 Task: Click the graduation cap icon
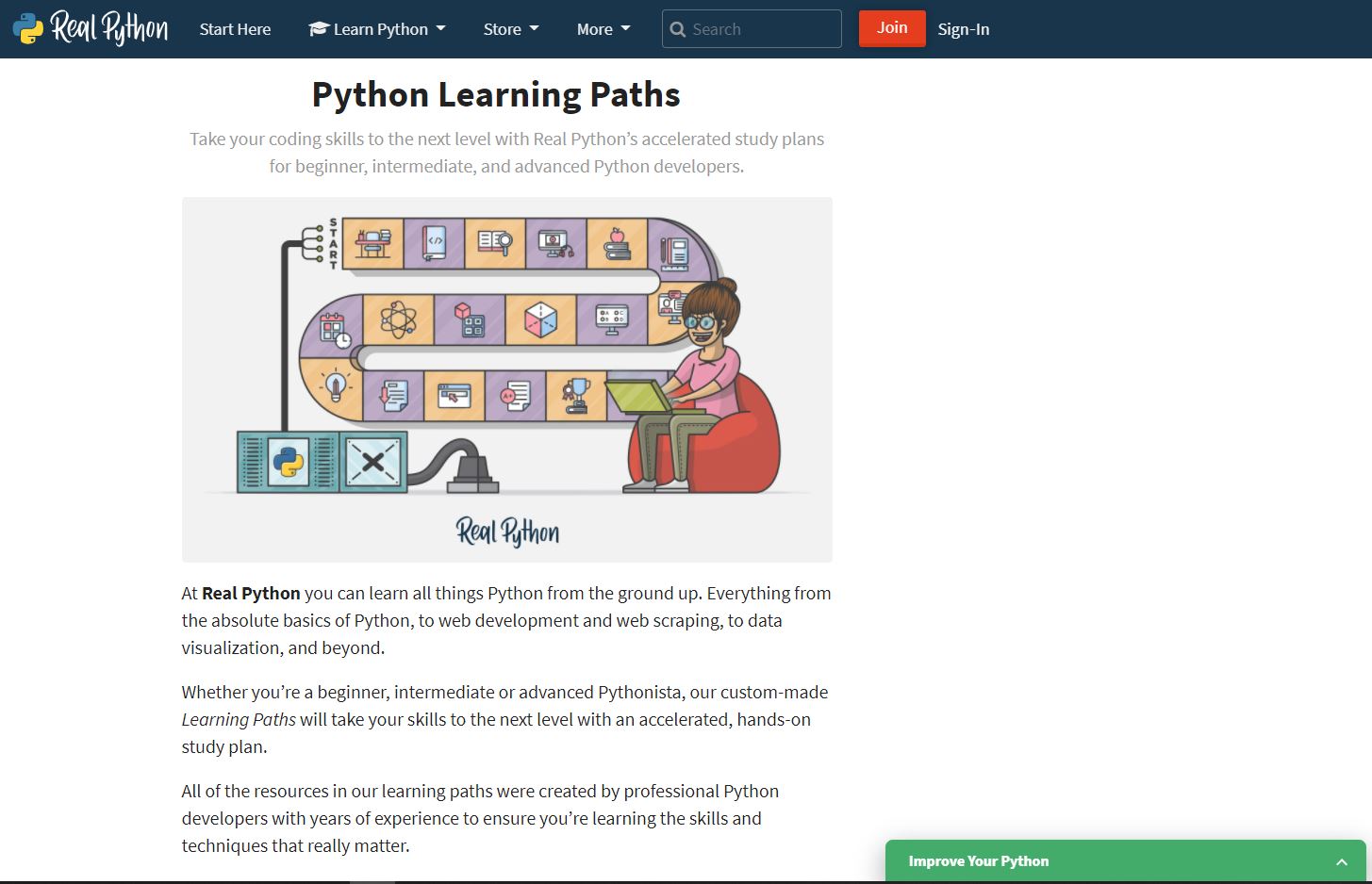tap(318, 29)
